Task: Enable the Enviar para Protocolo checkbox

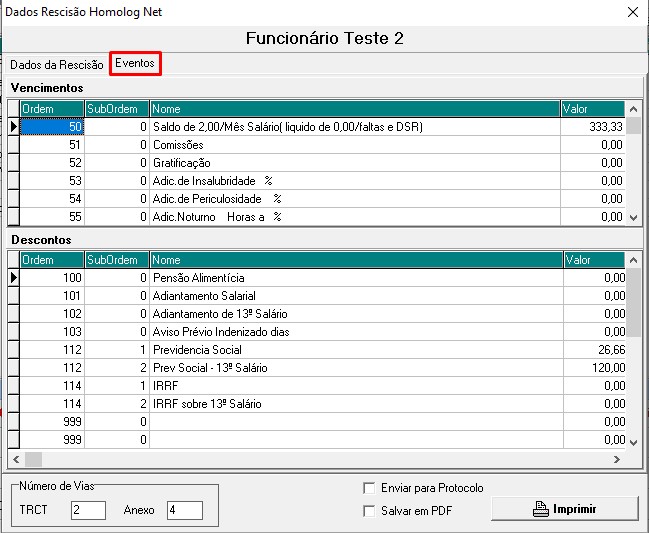Action: point(369,488)
